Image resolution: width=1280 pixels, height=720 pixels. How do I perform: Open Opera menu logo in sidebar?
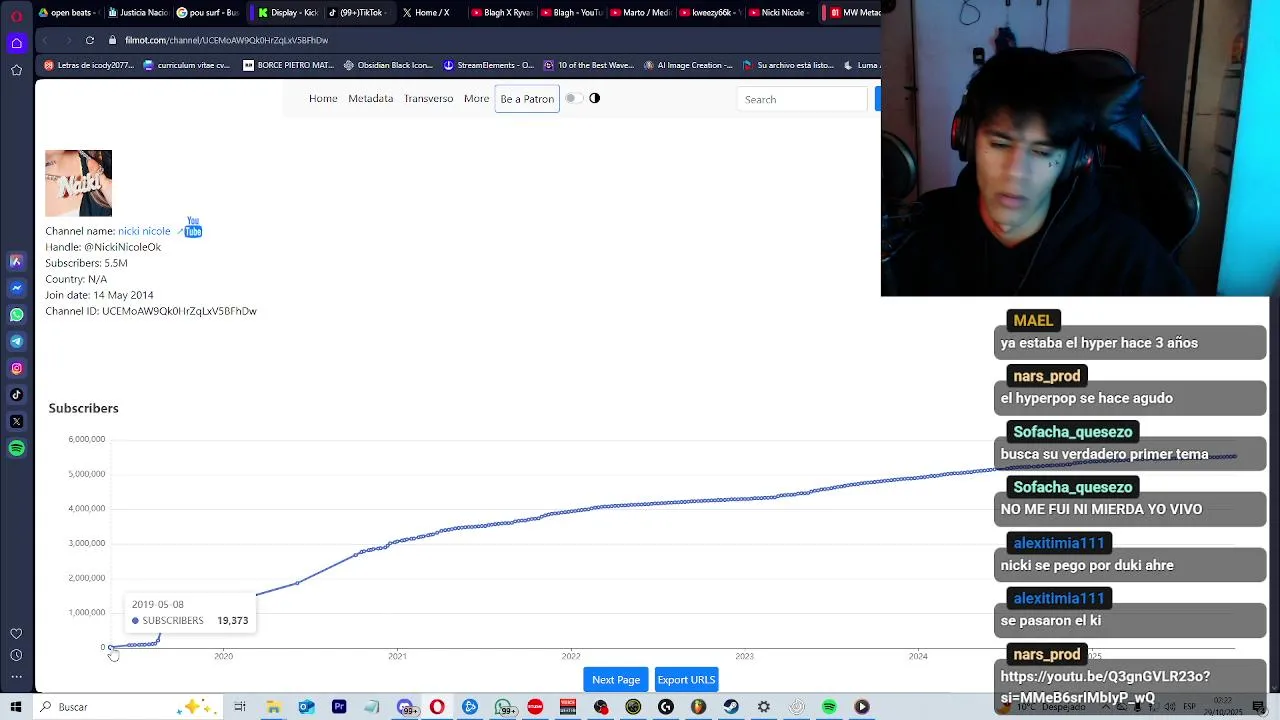[x=16, y=16]
